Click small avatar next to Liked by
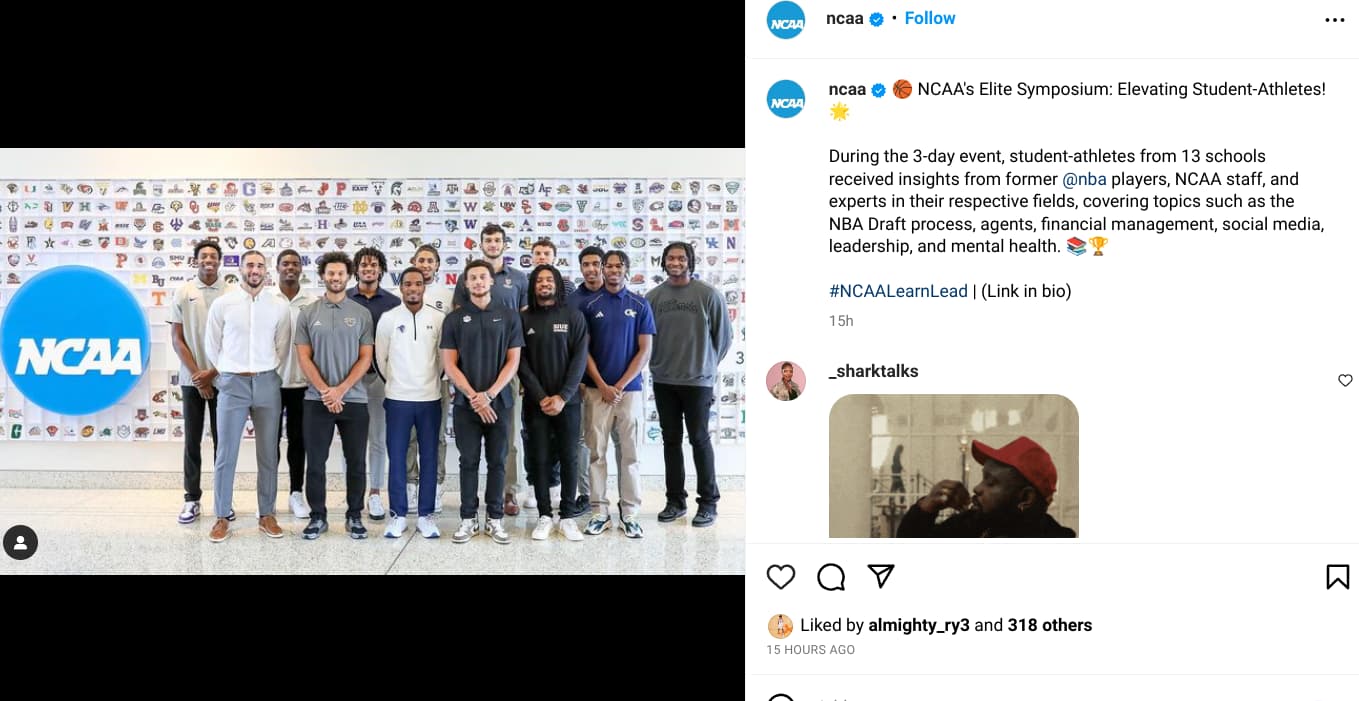 pyautogui.click(x=780, y=626)
